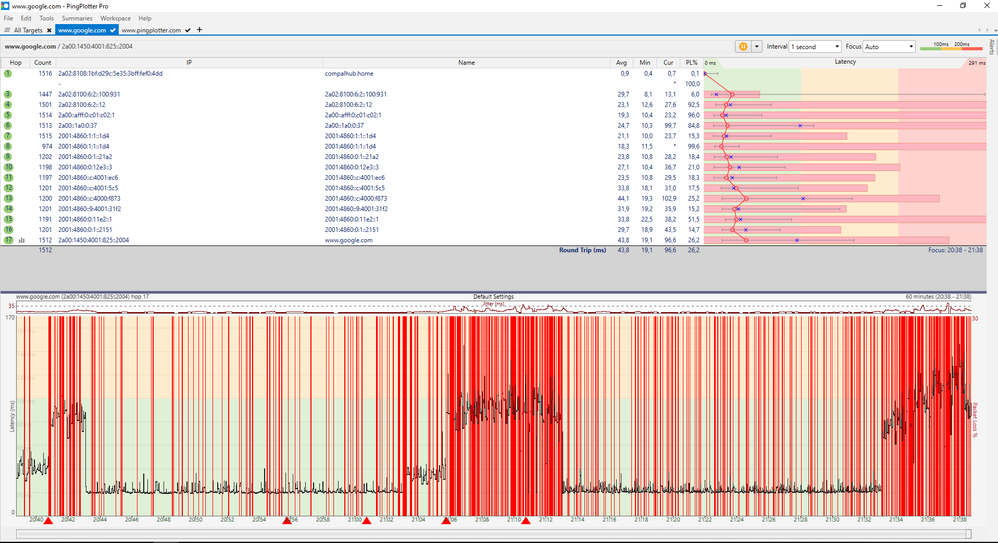This screenshot has width=998, height=543.
Task: Click the timeline graph icon on hop 17
Action: click(x=22, y=240)
